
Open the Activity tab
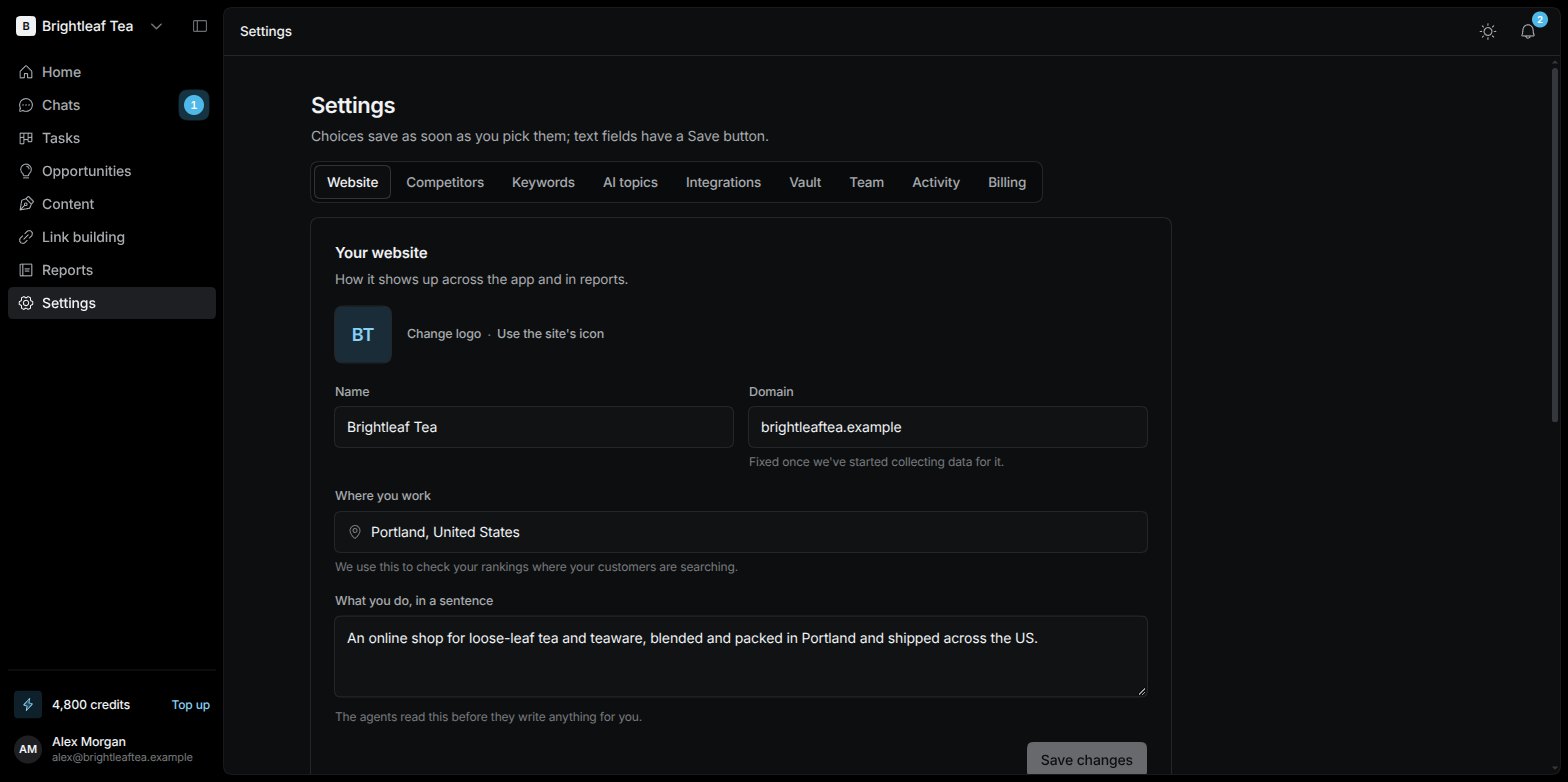pos(936,182)
